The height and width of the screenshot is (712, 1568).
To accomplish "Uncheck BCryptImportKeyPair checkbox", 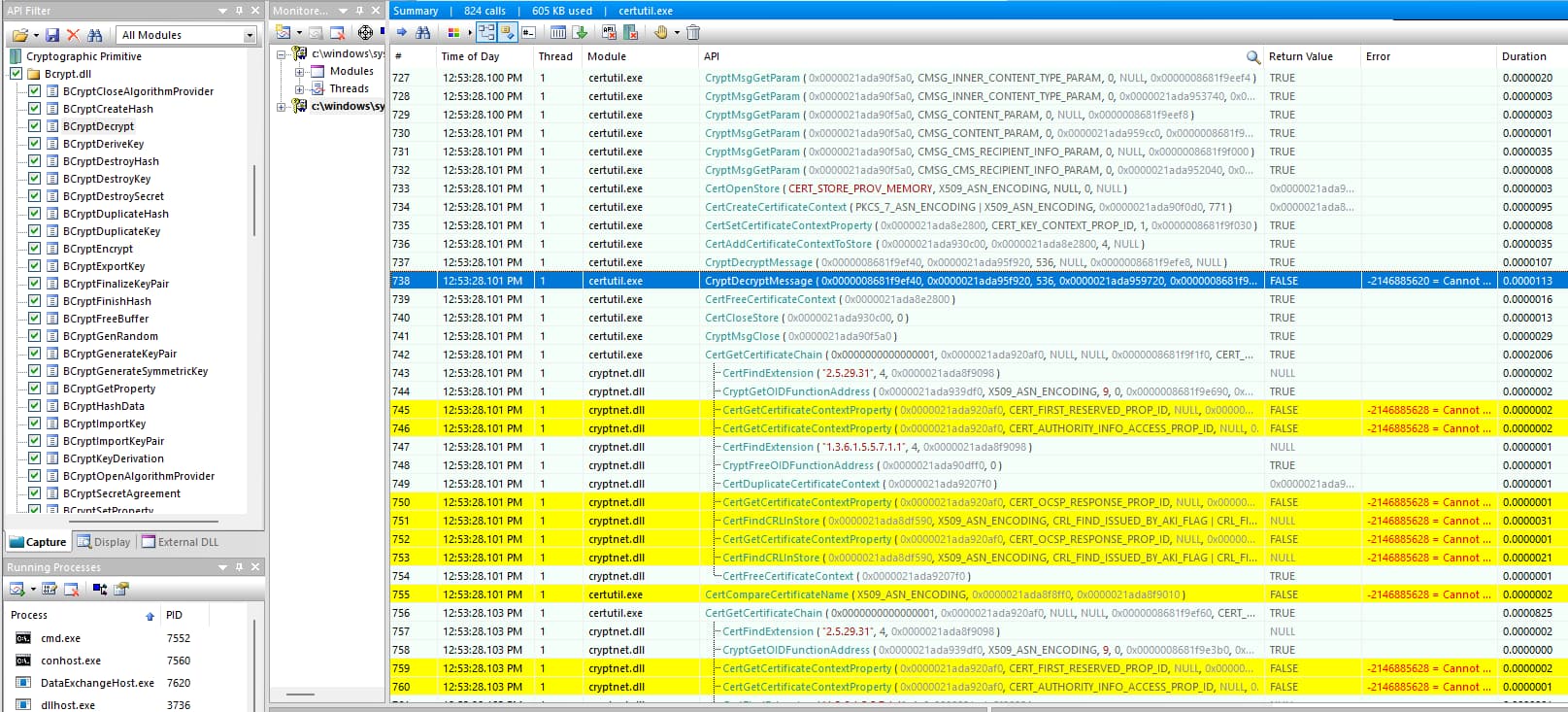I will pos(35,441).
